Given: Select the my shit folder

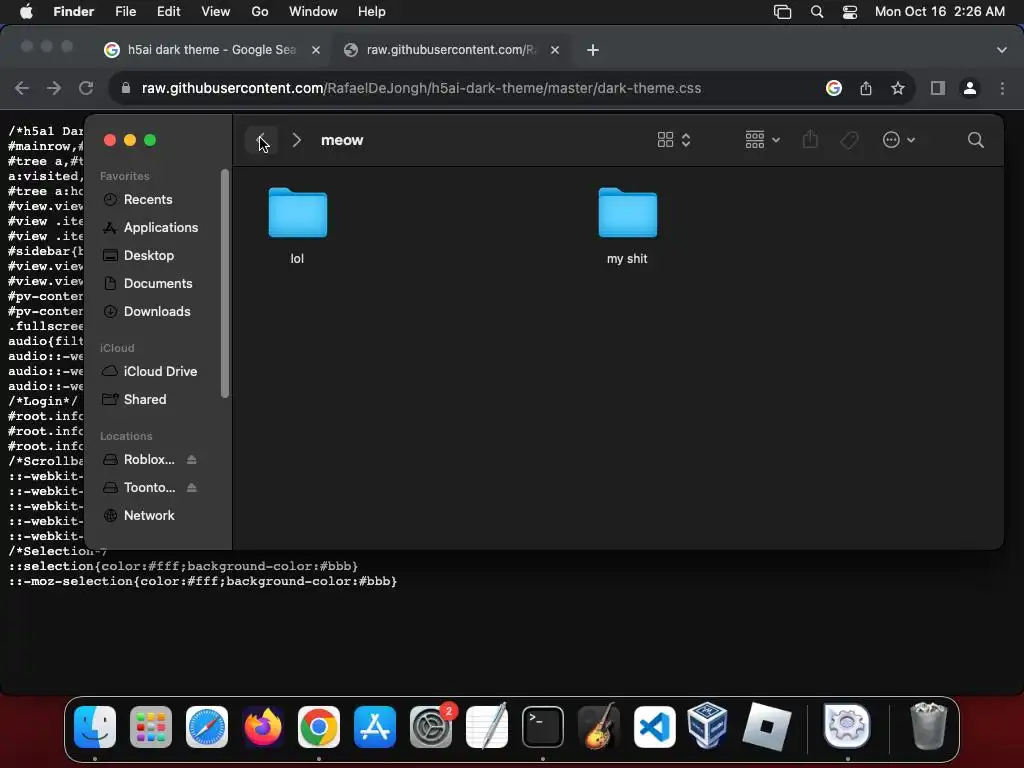Looking at the screenshot, I should [627, 226].
